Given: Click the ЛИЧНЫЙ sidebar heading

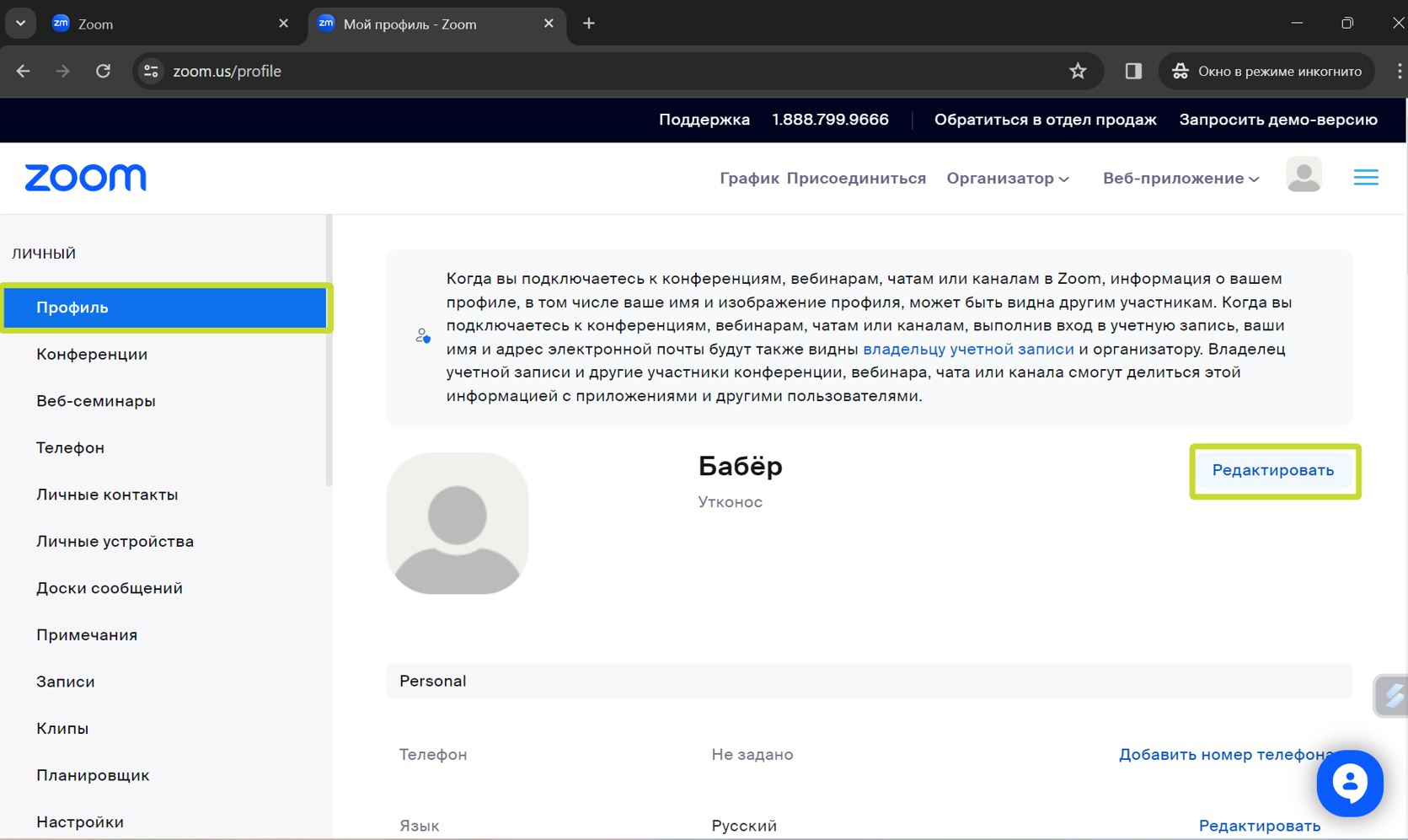Looking at the screenshot, I should click(x=44, y=254).
